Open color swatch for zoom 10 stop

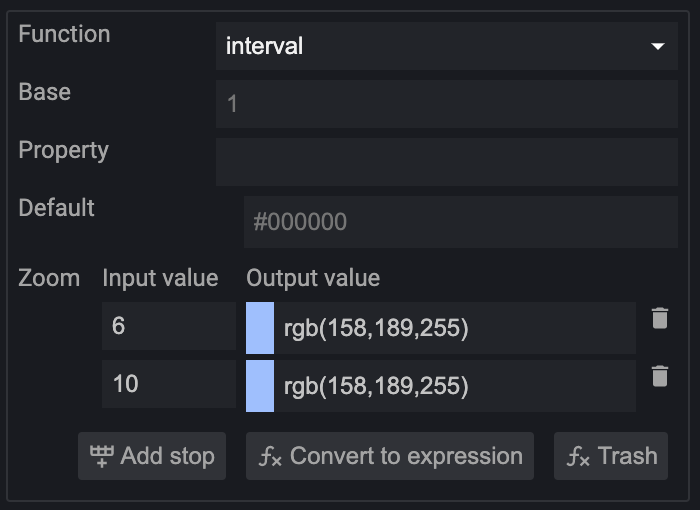[260, 385]
